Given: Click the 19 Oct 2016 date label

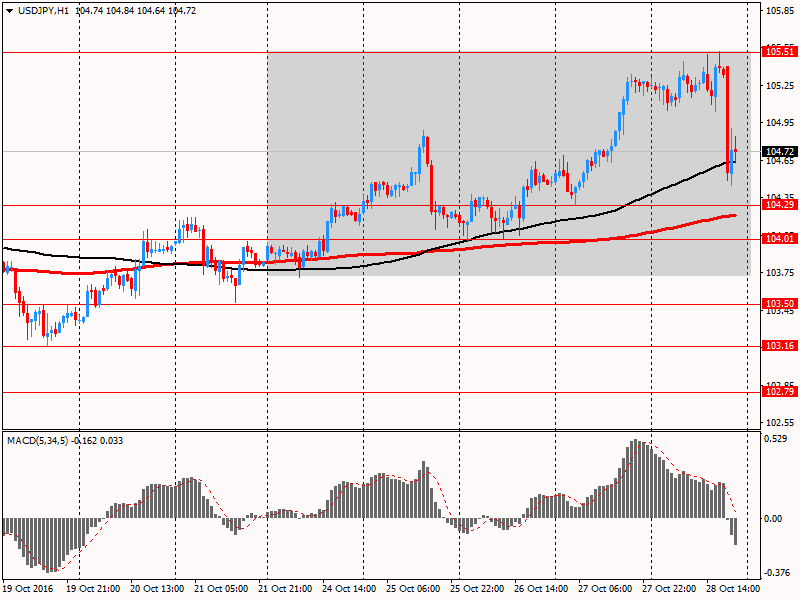Looking at the screenshot, I should point(28,591).
